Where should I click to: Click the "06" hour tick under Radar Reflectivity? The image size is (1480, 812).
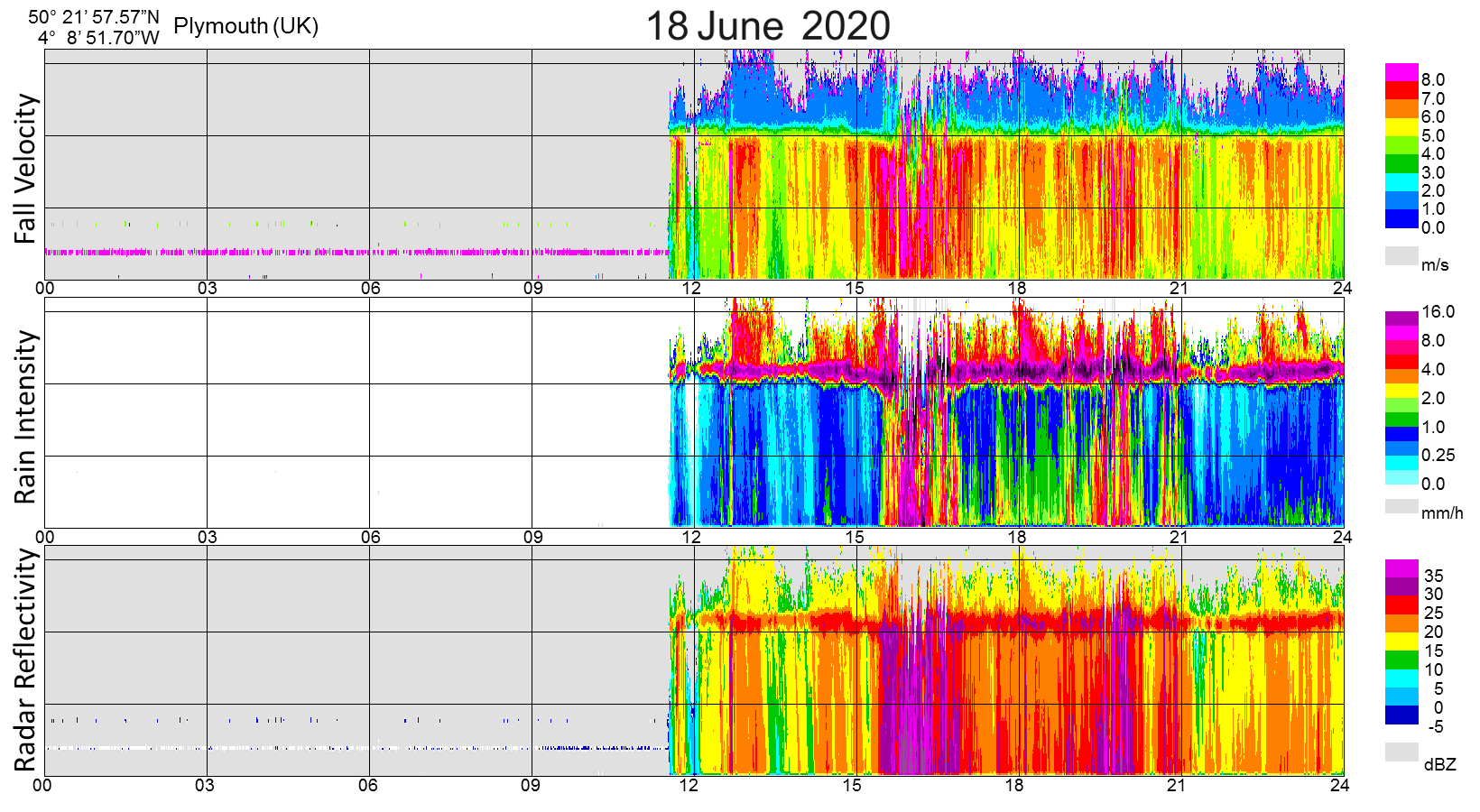coord(367,785)
